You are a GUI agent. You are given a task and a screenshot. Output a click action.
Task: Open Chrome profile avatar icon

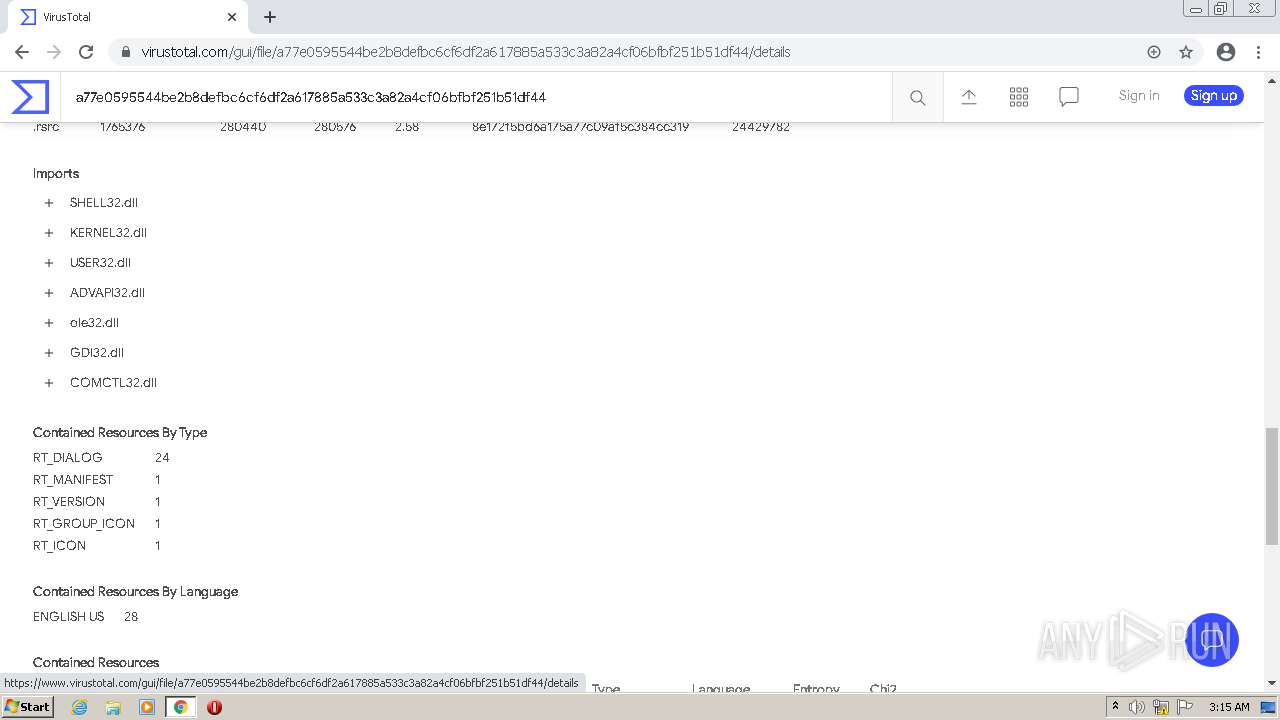click(1226, 52)
